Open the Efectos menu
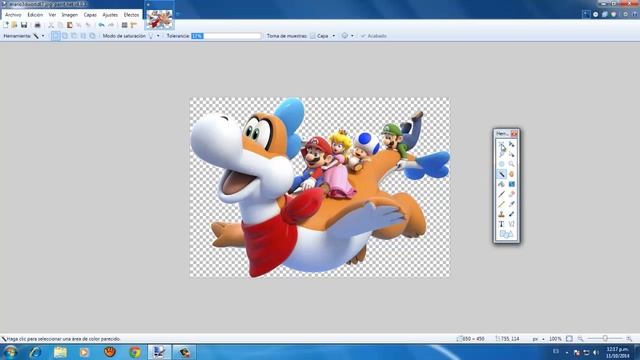This screenshot has height=360, width=640. (x=131, y=15)
